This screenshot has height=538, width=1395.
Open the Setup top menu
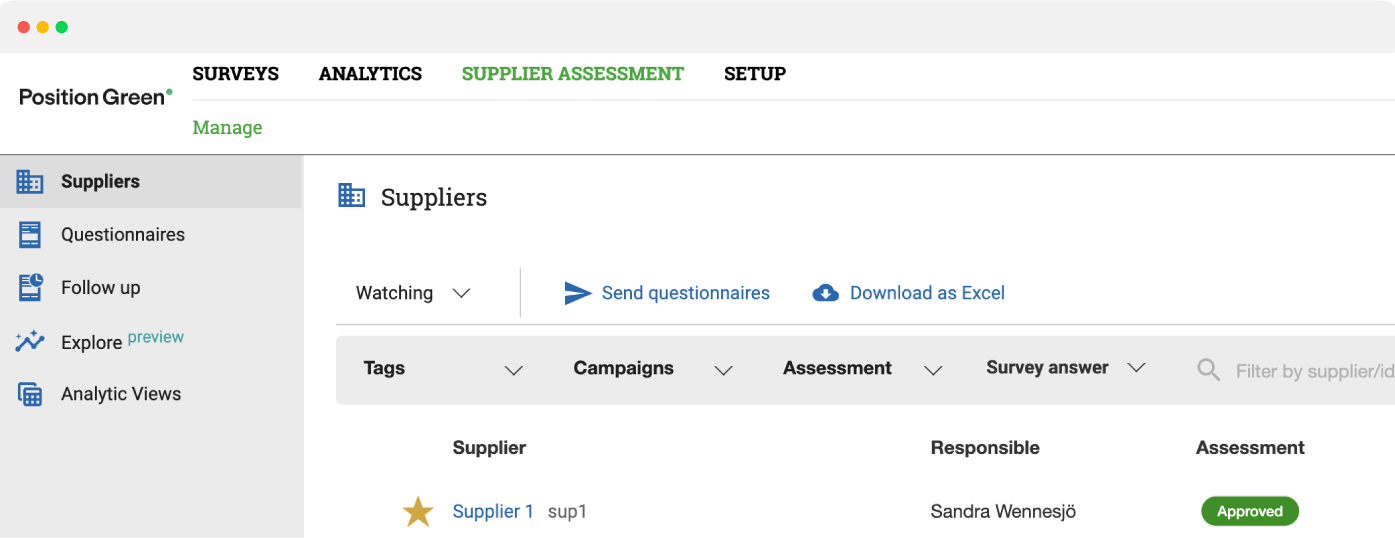tap(755, 74)
